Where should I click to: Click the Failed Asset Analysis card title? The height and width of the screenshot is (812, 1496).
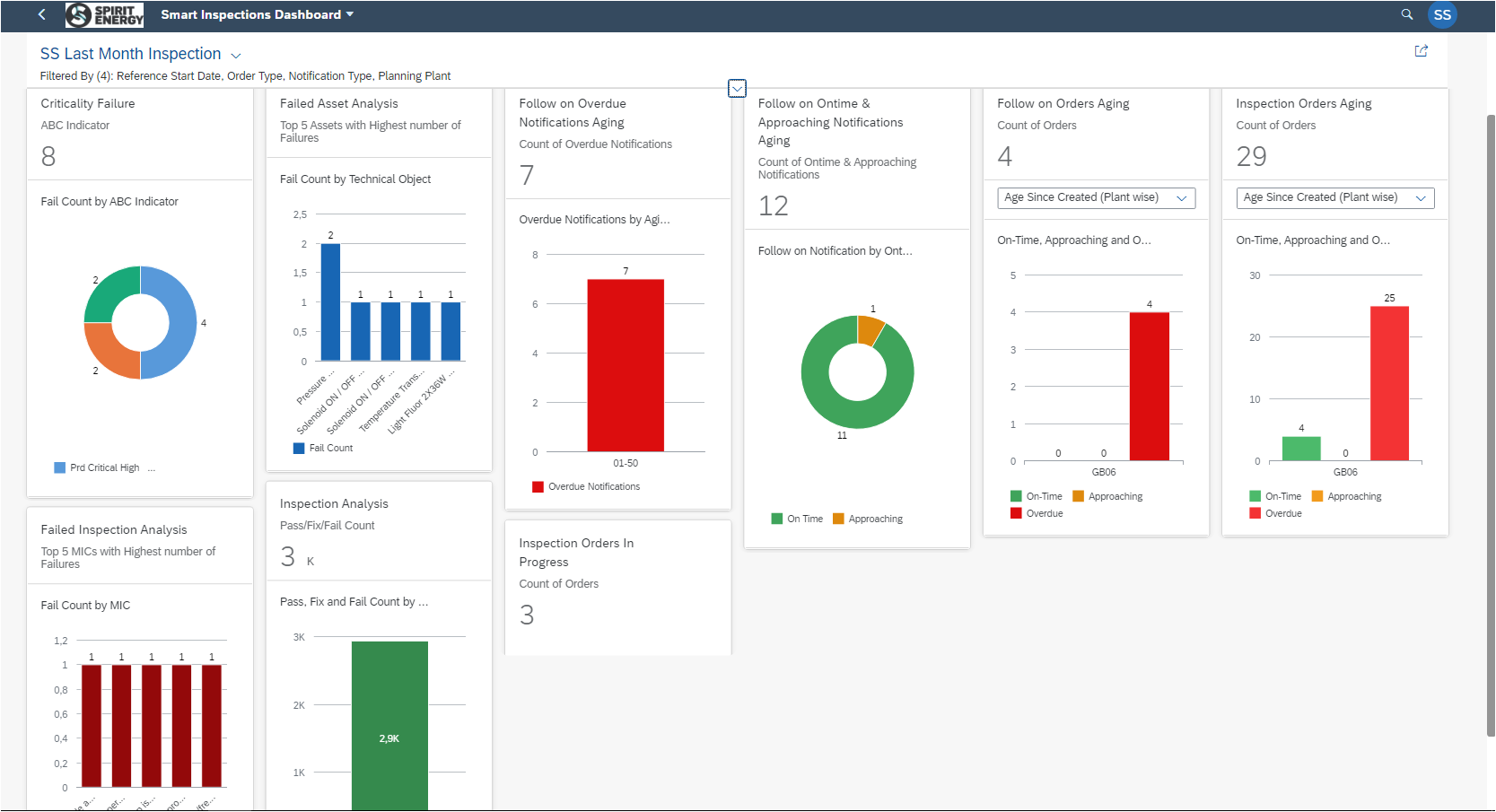pos(338,103)
